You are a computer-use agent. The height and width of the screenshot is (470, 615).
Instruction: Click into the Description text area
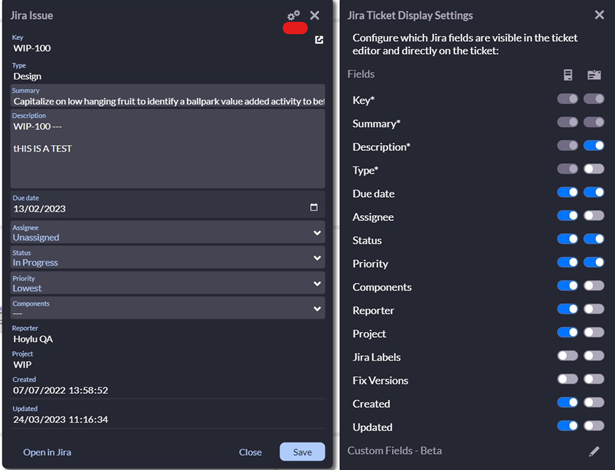[x=167, y=149]
